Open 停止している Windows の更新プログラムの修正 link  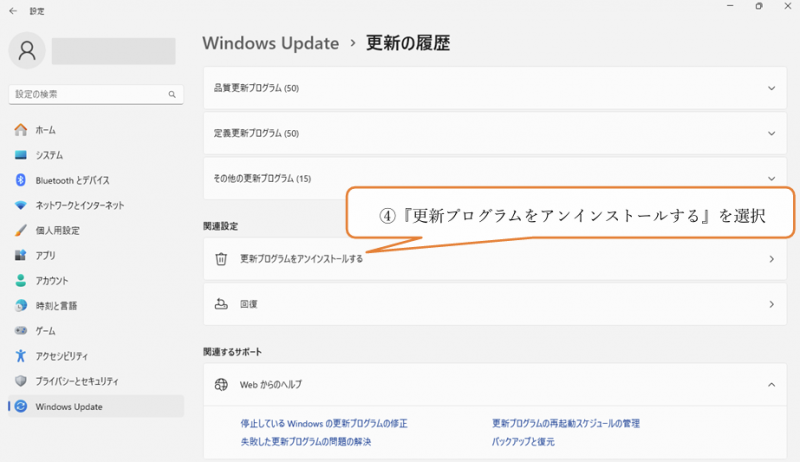tap(323, 424)
